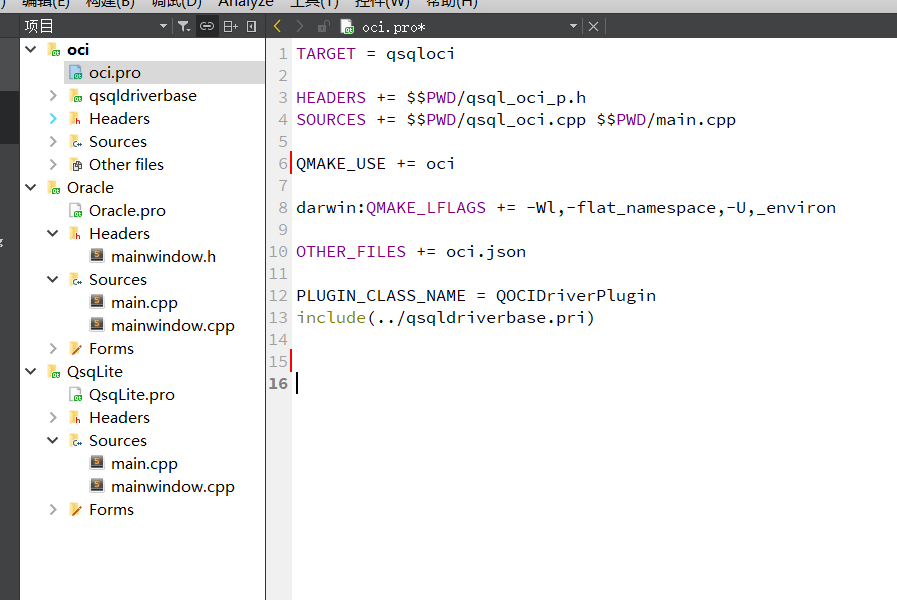
Task: Select the Oracle.pro file
Action: pyautogui.click(x=127, y=210)
